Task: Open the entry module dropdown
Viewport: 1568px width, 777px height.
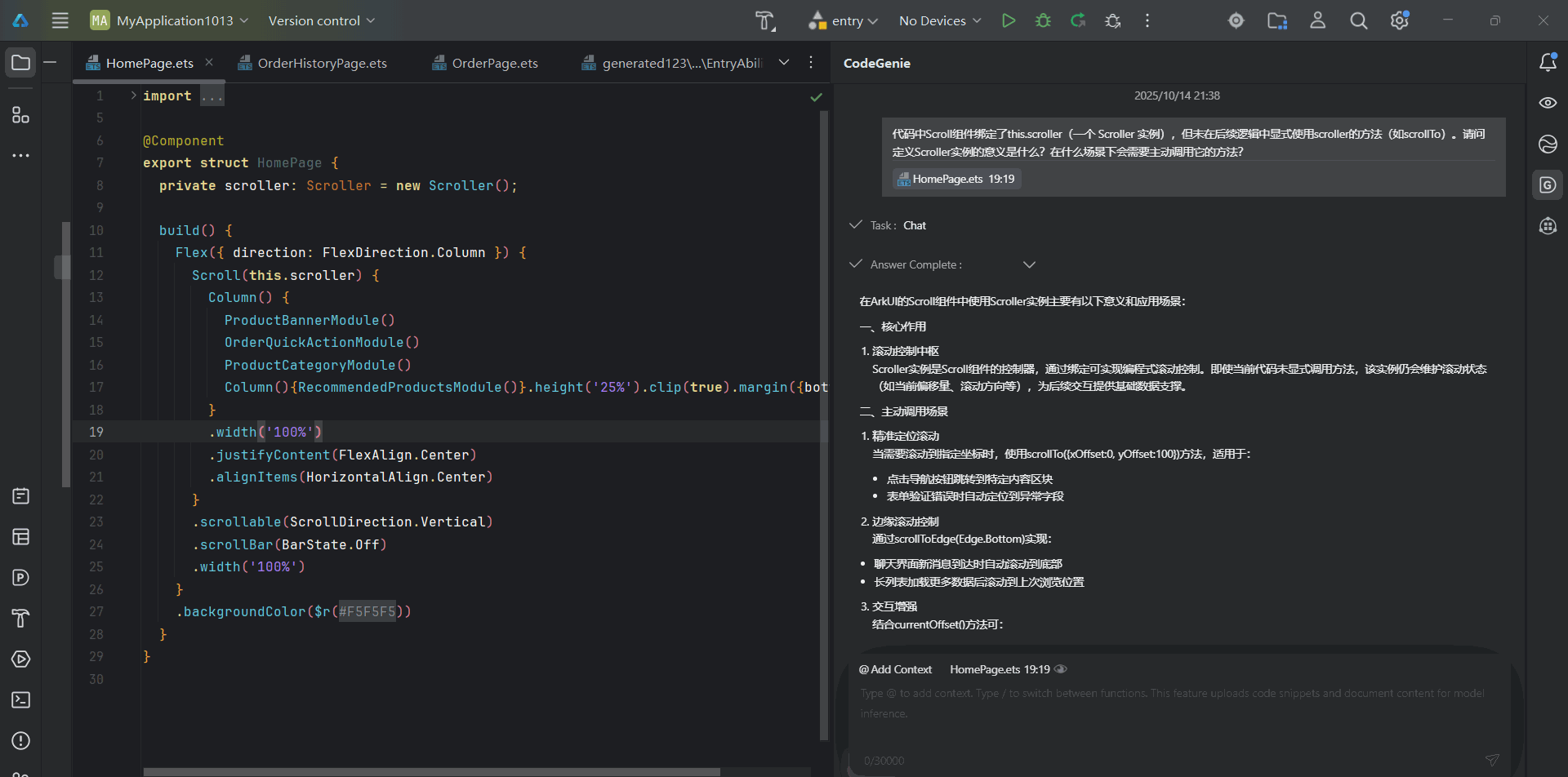Action: 844,20
